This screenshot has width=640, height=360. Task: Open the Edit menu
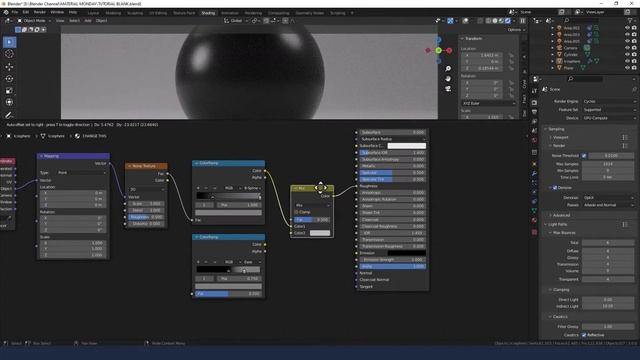coord(26,12)
